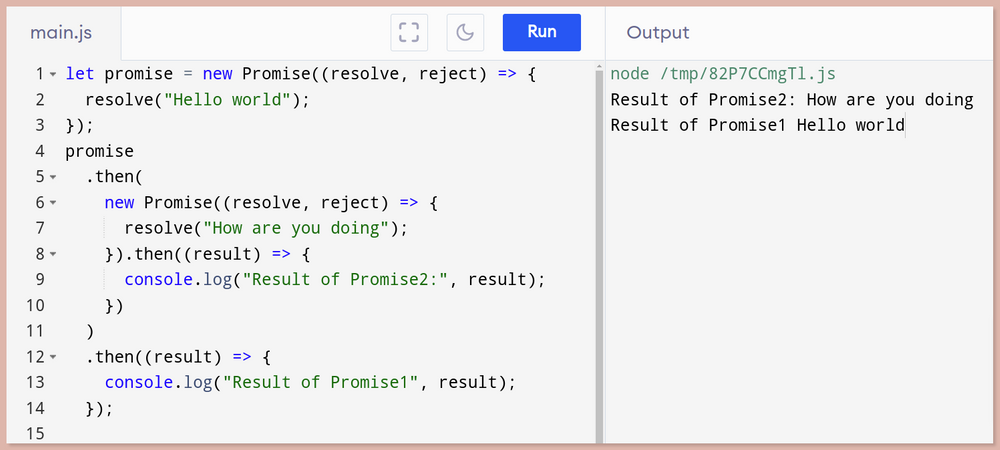
Task: Collapse code fold arrow at line 8
Action: click(x=53, y=254)
